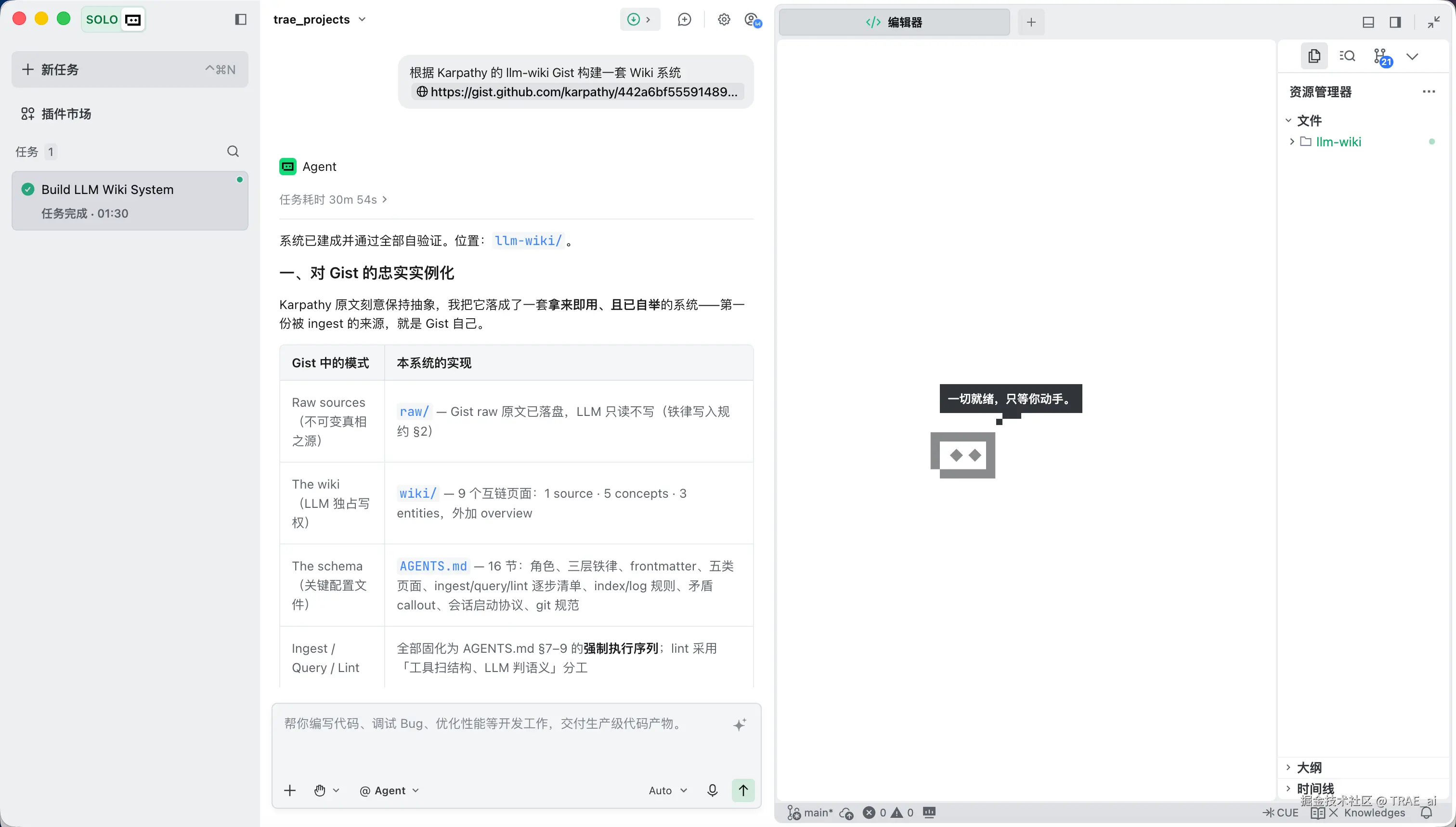This screenshot has width=1456, height=827.
Task: Click the sparkle prompt optimize icon
Action: (740, 724)
